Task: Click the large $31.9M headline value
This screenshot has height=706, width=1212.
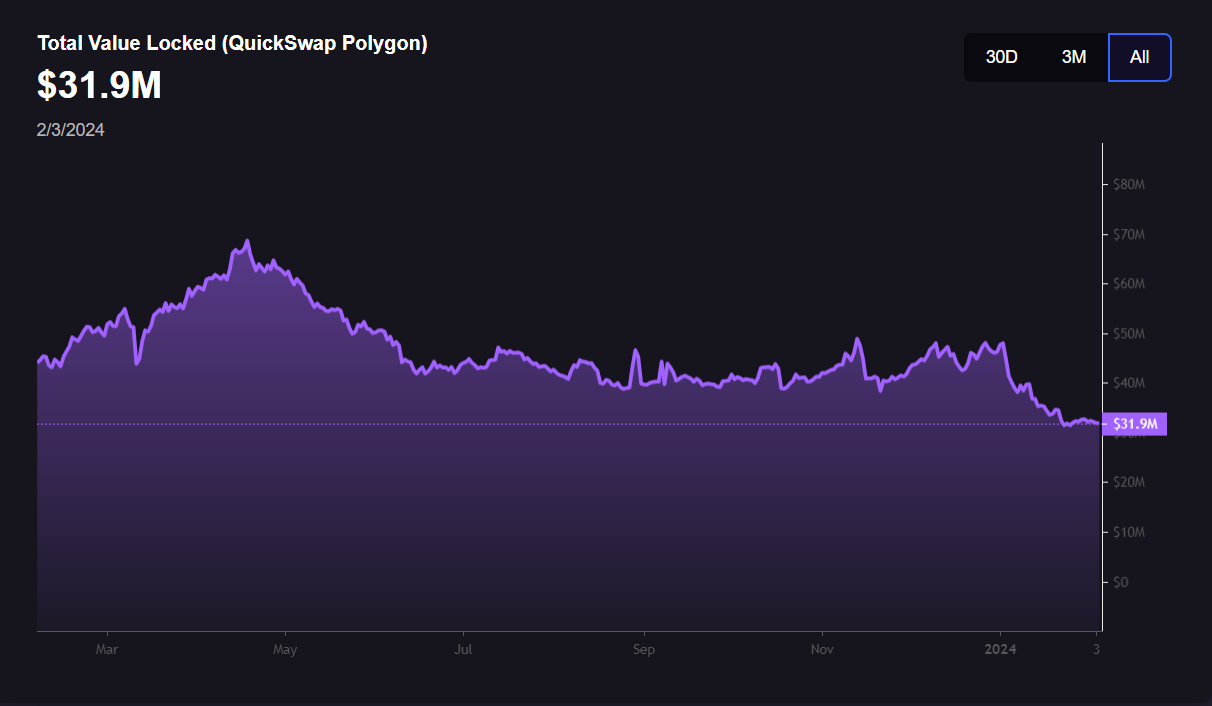Action: pyautogui.click(x=99, y=86)
